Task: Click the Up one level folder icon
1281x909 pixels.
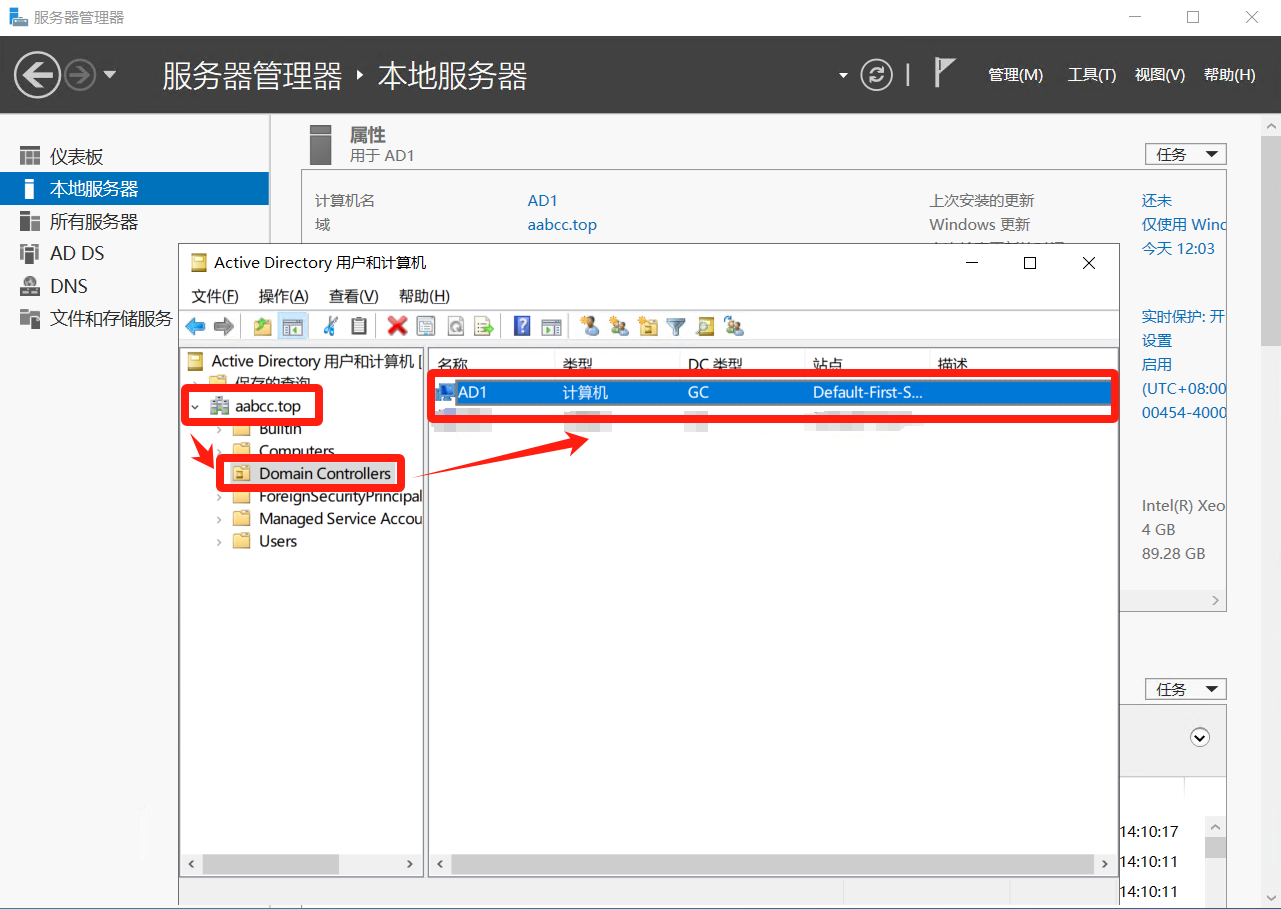Action: 262,326
